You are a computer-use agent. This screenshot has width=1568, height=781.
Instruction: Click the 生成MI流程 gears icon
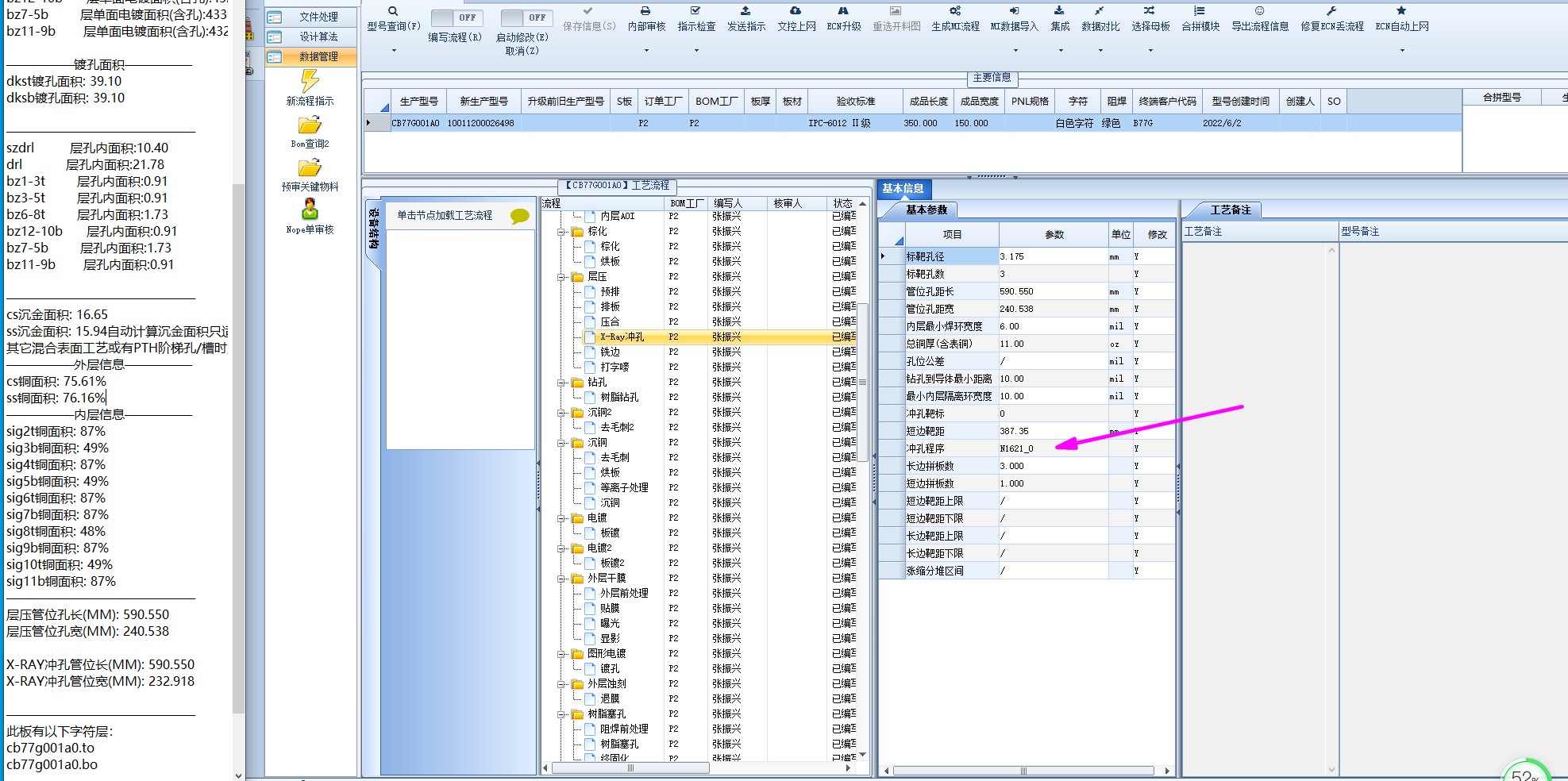955,11
